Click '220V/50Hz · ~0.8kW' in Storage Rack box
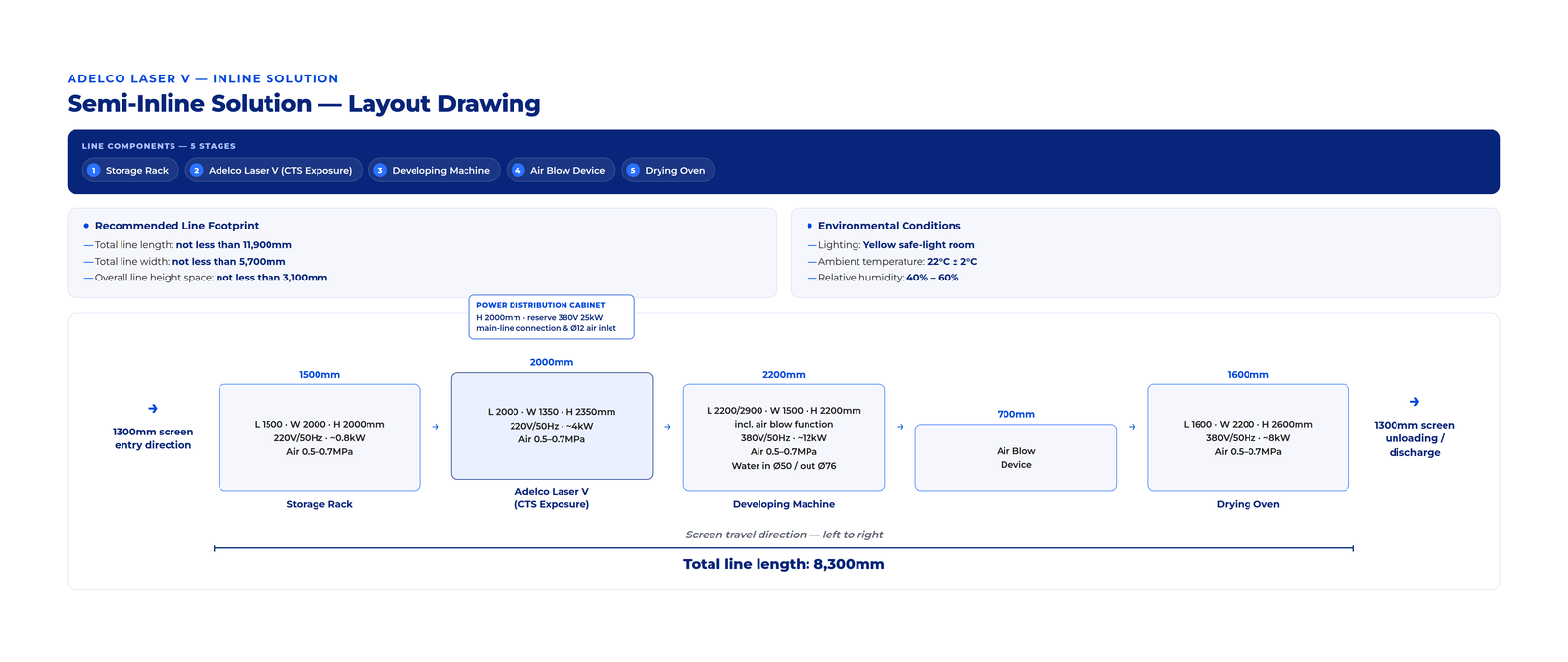Image resolution: width=1568 pixels, height=662 pixels. [319, 438]
